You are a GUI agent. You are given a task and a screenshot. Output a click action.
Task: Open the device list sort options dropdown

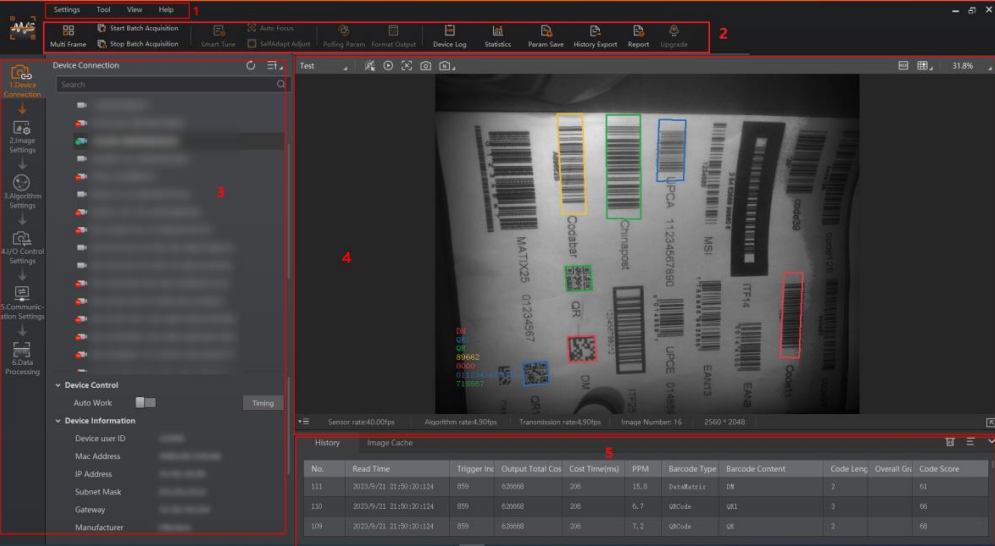(274, 65)
